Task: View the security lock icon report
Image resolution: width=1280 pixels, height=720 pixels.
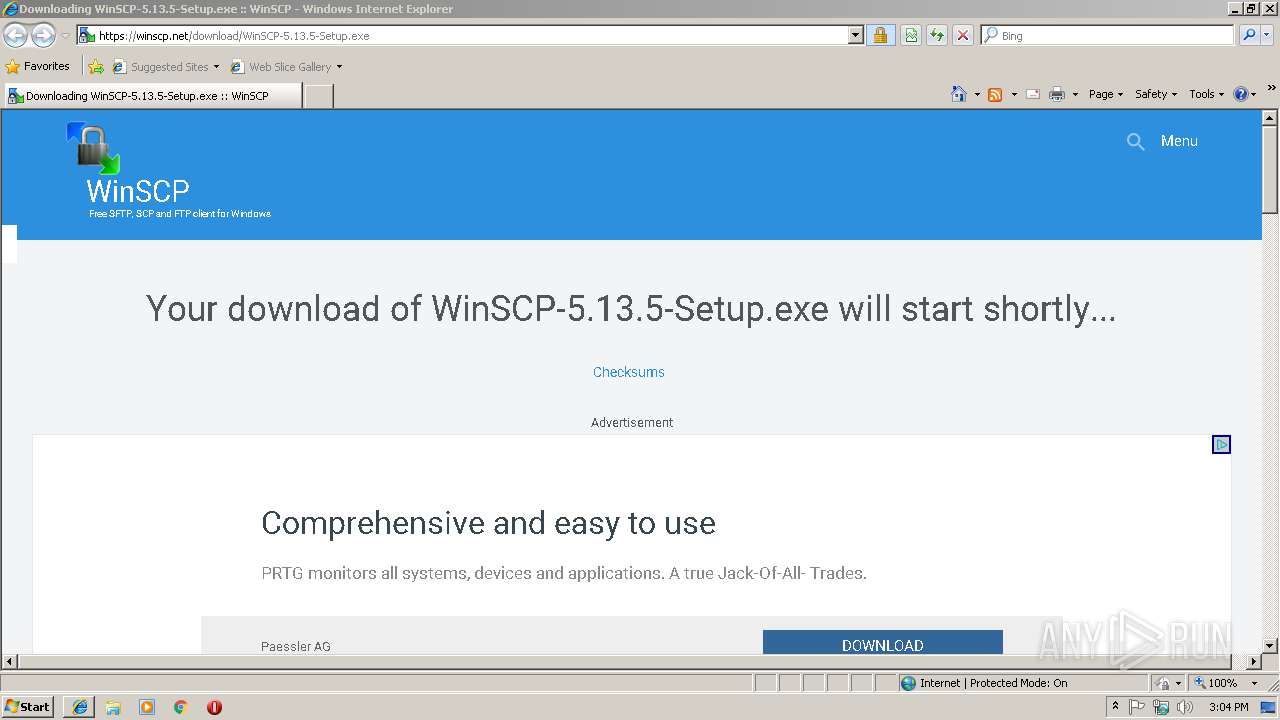Action: pyautogui.click(x=880, y=36)
